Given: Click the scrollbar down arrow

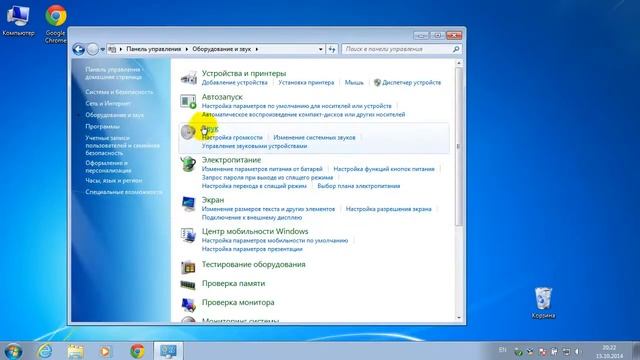Looking at the screenshot, I should coord(459,318).
